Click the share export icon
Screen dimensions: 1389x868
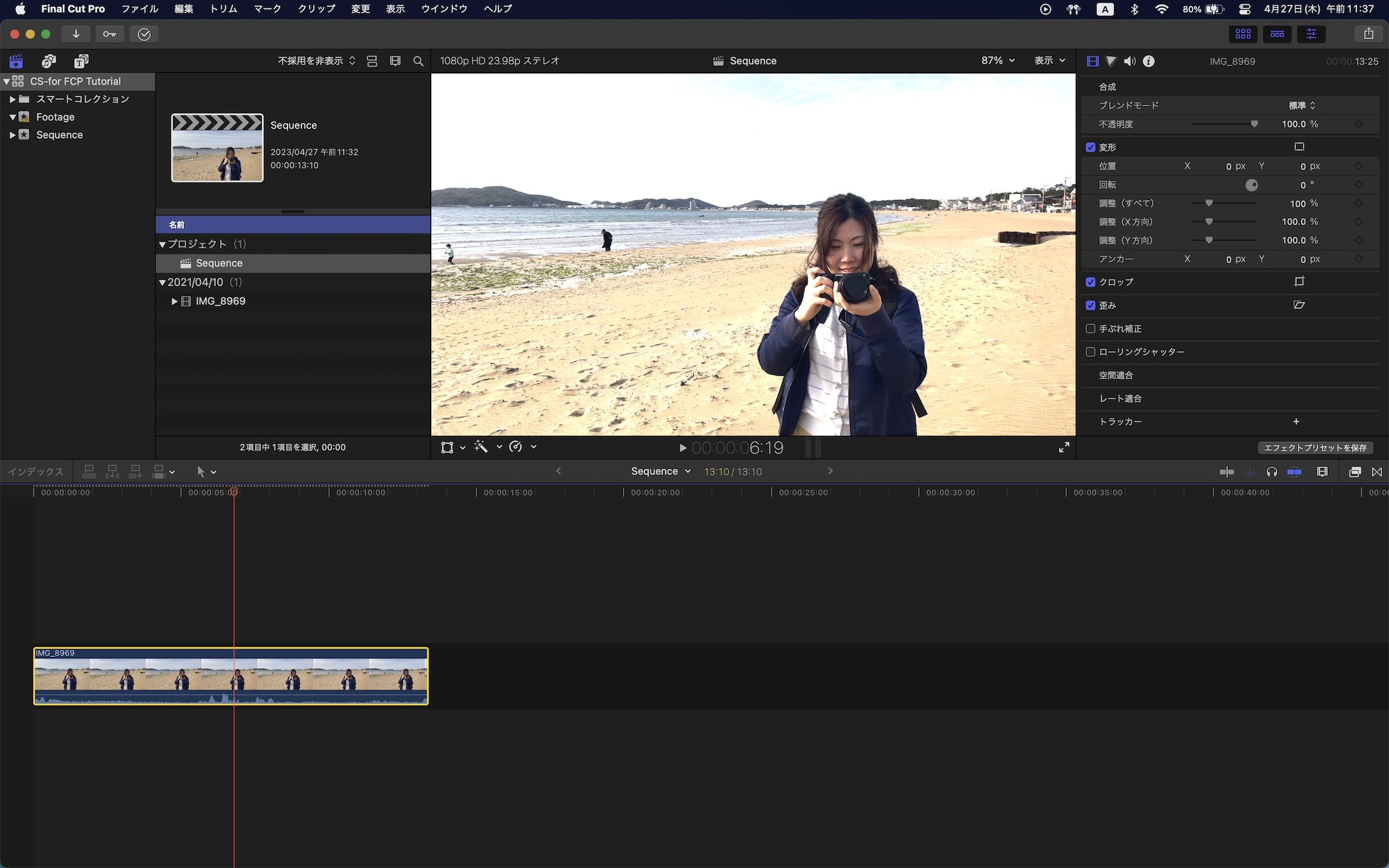(1368, 34)
